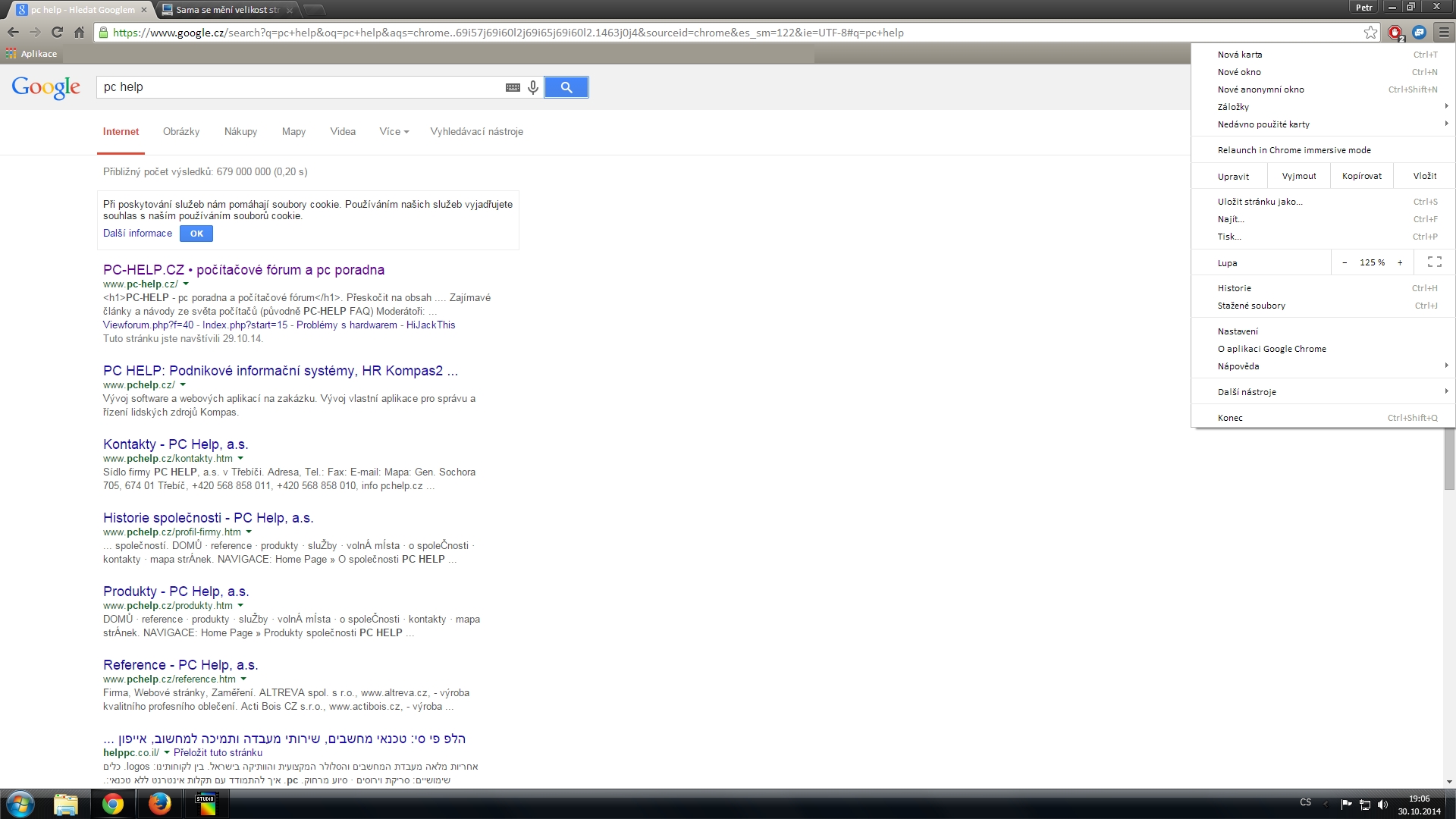Go back with the browser back arrow
Image resolution: width=1456 pixels, height=819 pixels.
coord(13,33)
